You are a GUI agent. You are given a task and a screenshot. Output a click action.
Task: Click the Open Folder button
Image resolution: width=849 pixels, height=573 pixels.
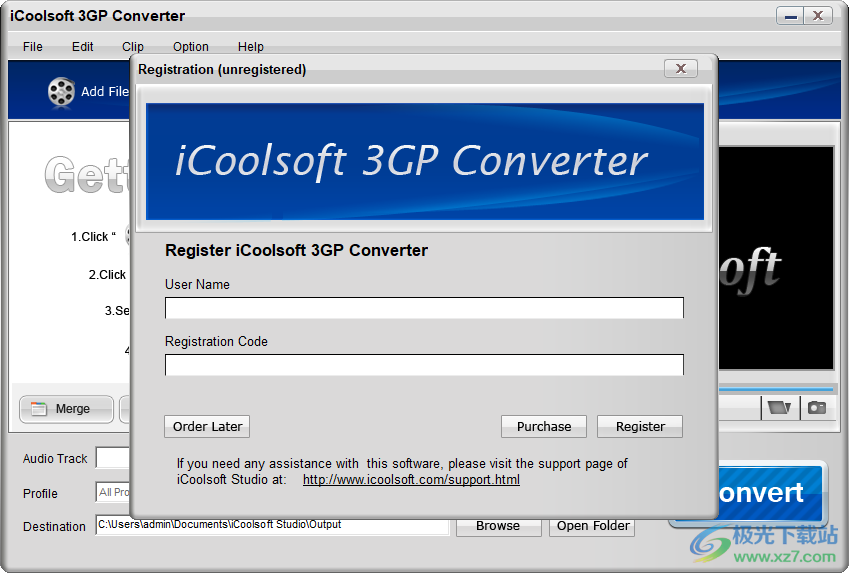(x=592, y=526)
